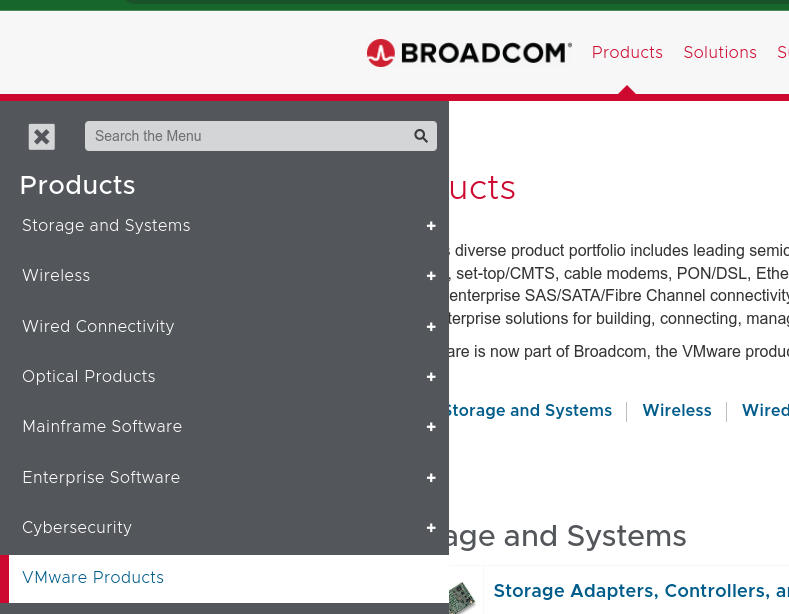Expand Cybersecurity plus icon

pos(431,527)
